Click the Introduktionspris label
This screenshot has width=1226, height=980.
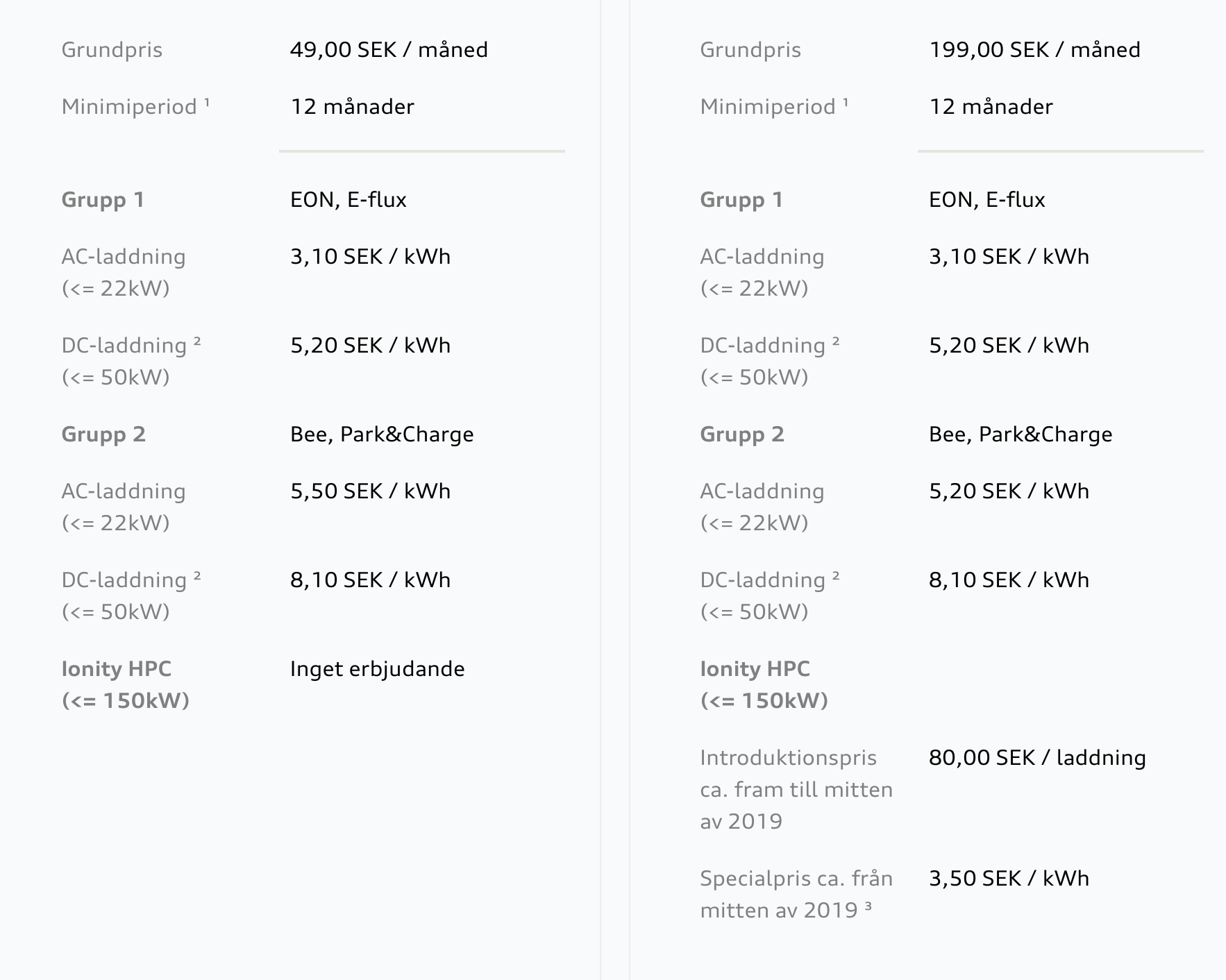[x=789, y=758]
